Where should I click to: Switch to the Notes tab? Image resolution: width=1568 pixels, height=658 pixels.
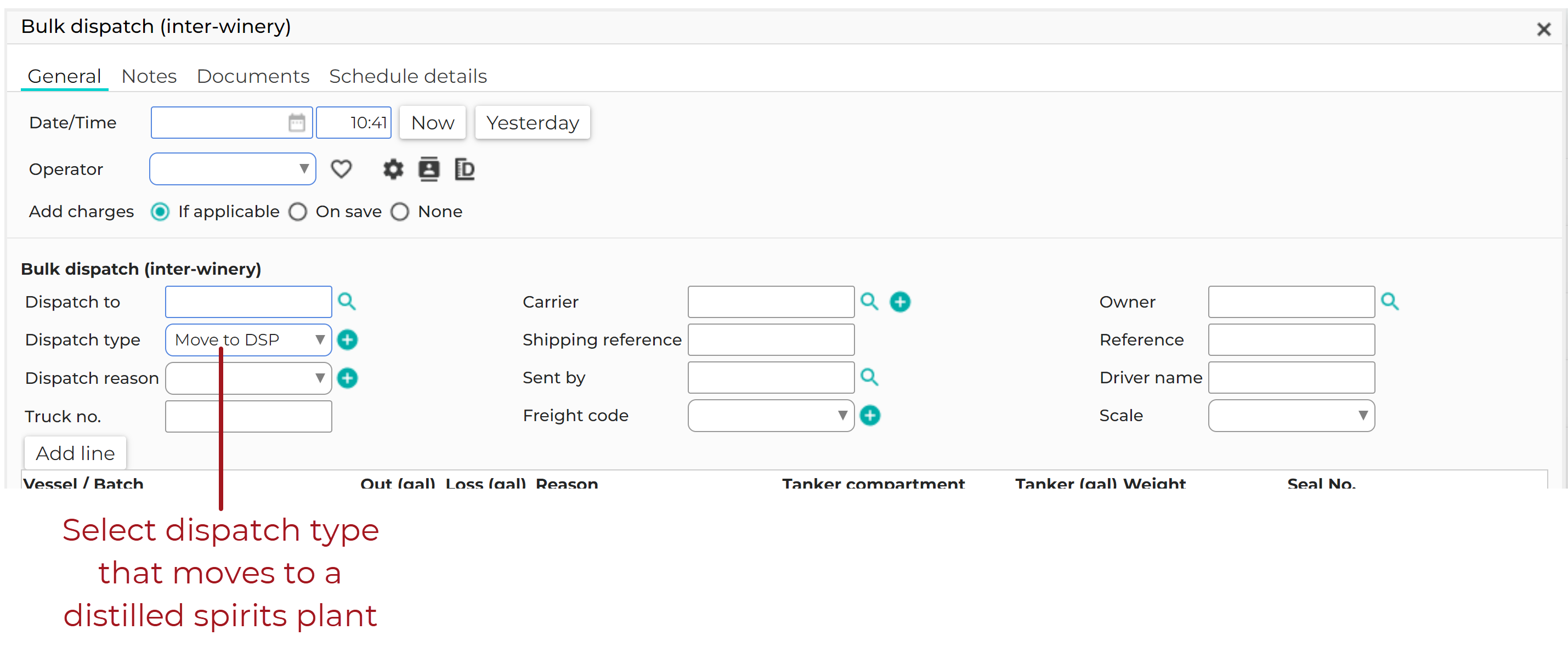(x=149, y=77)
